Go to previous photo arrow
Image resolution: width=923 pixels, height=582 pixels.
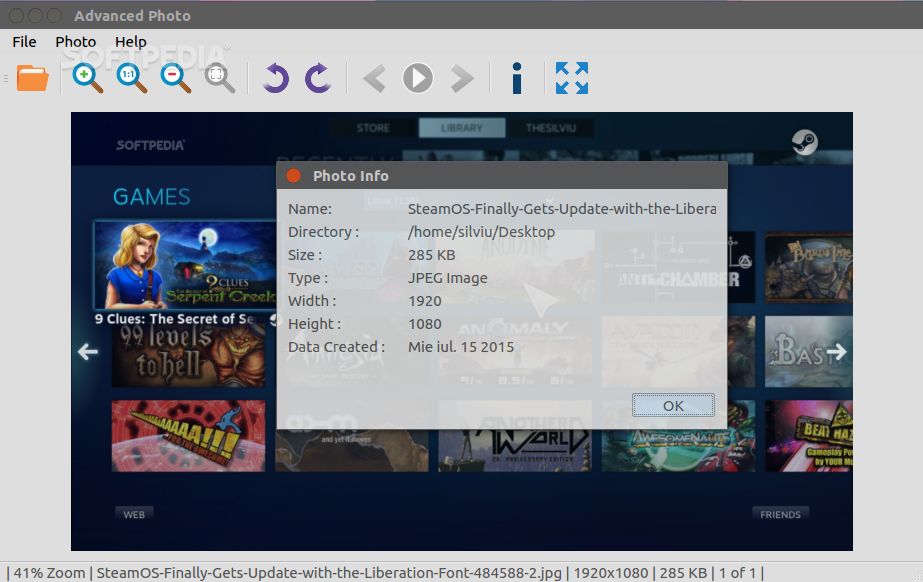click(374, 78)
